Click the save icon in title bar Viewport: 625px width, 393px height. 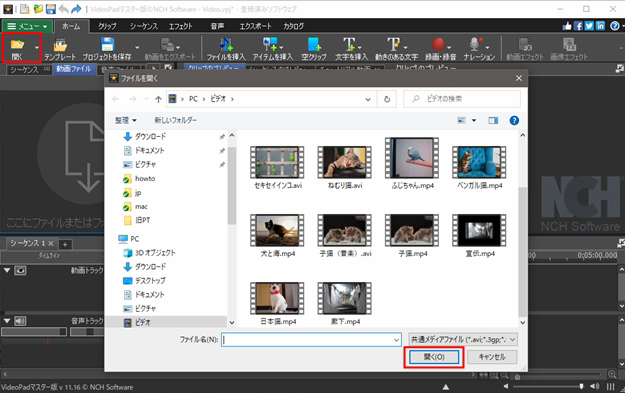[x=51, y=9]
